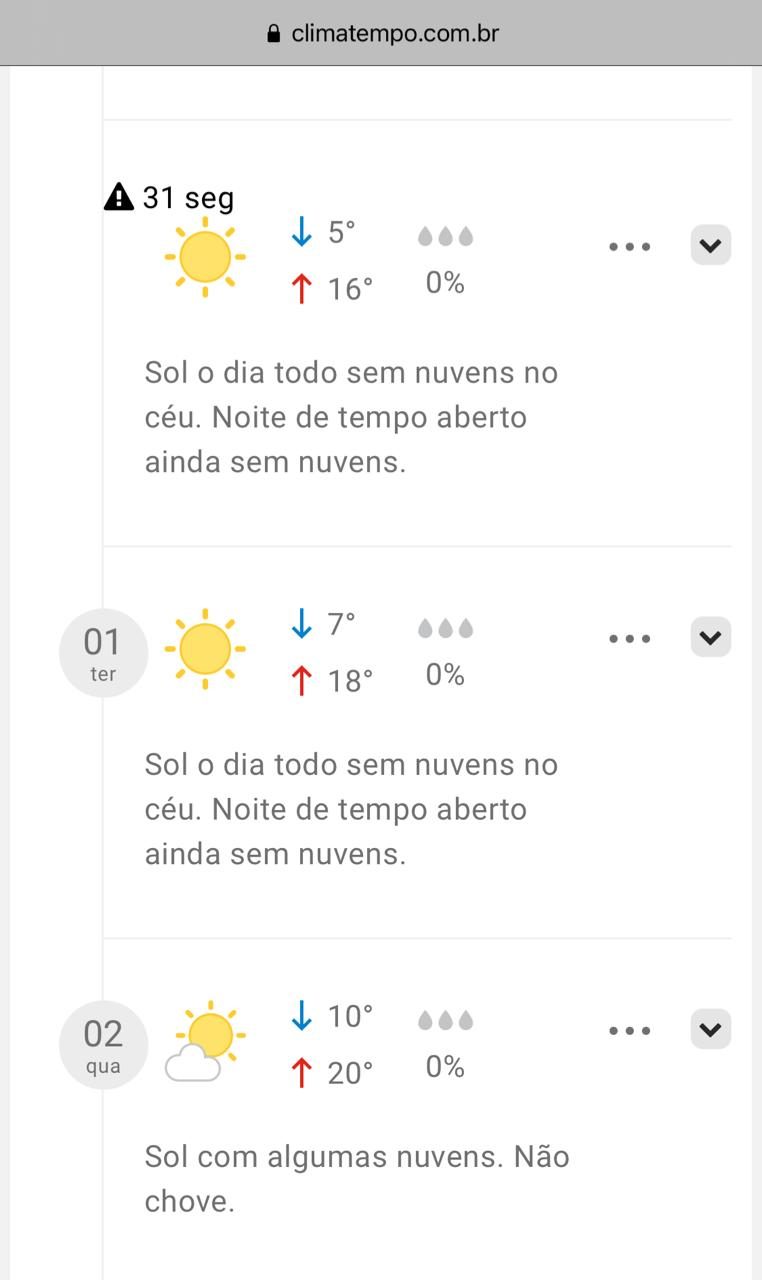Click the rain drops icon for 01 ter

coord(445,629)
